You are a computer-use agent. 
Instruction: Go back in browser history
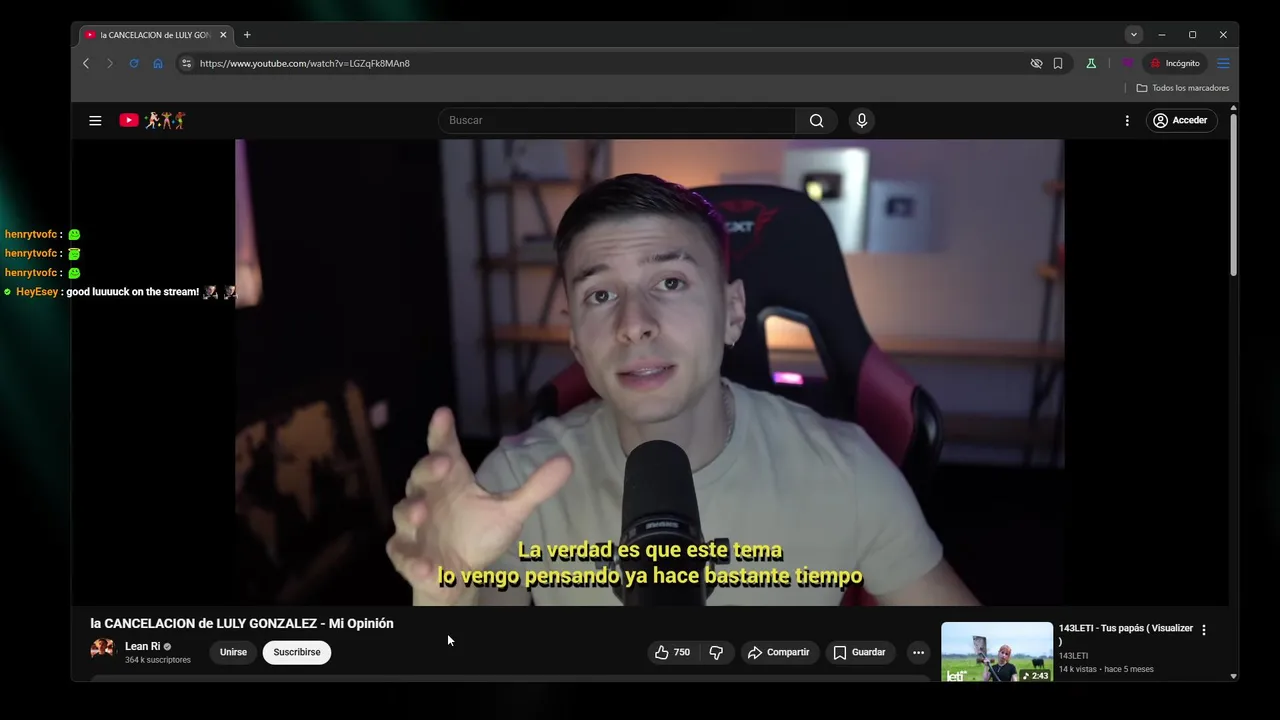(86, 63)
